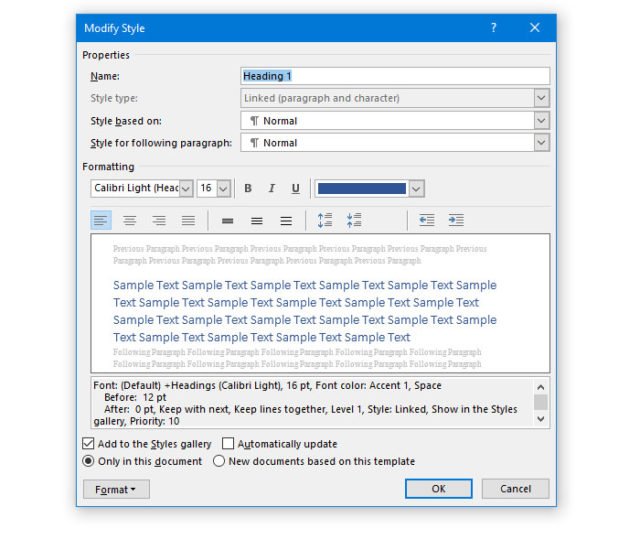Select New documents based on this template

click(x=219, y=461)
